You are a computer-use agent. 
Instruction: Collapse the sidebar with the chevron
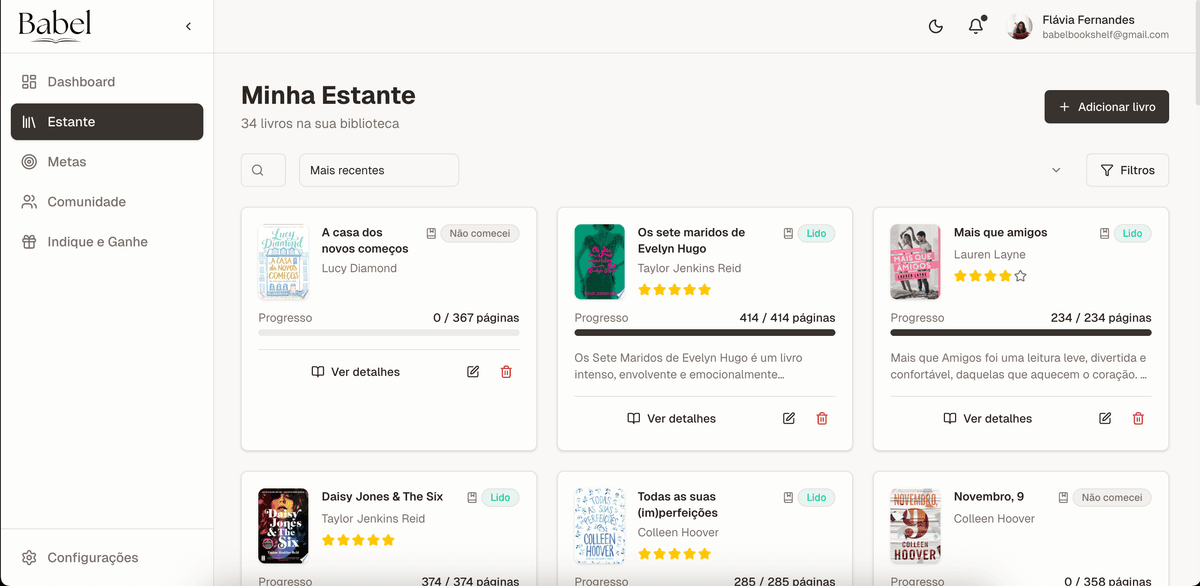pyautogui.click(x=188, y=27)
